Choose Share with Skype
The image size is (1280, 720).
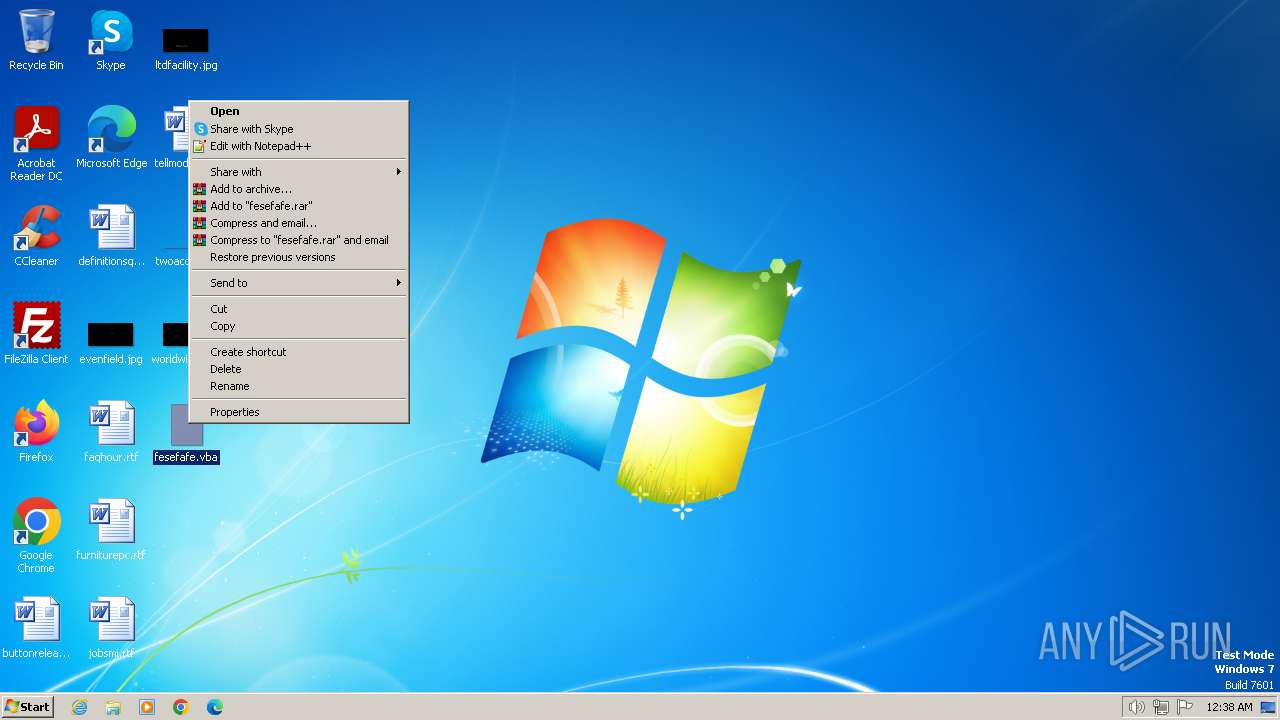299,129
